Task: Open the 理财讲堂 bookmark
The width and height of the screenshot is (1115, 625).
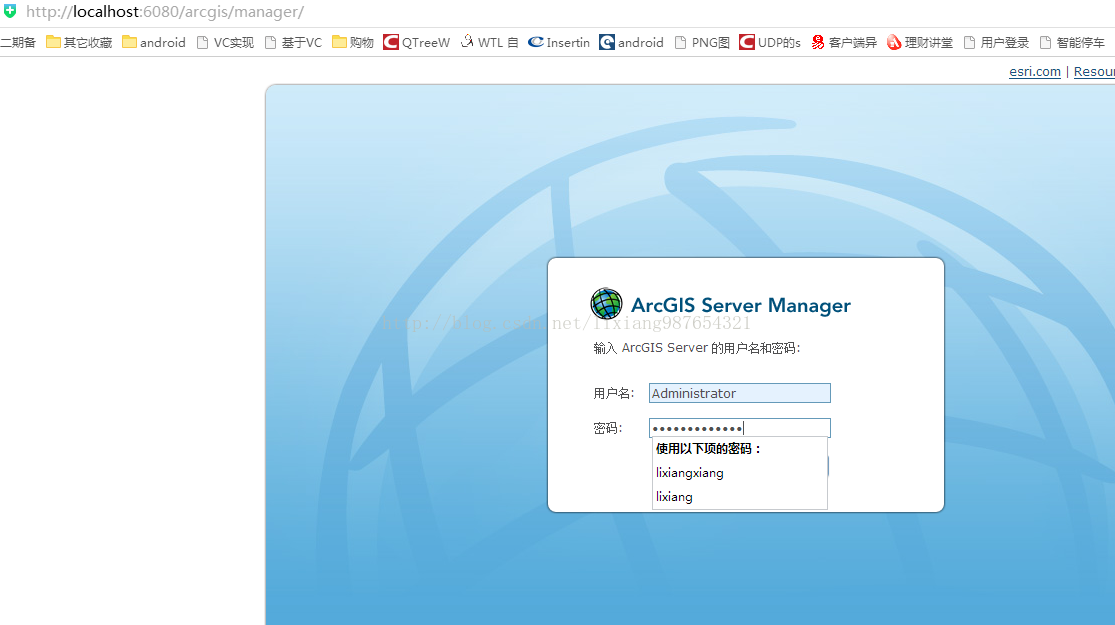Action: (920, 43)
